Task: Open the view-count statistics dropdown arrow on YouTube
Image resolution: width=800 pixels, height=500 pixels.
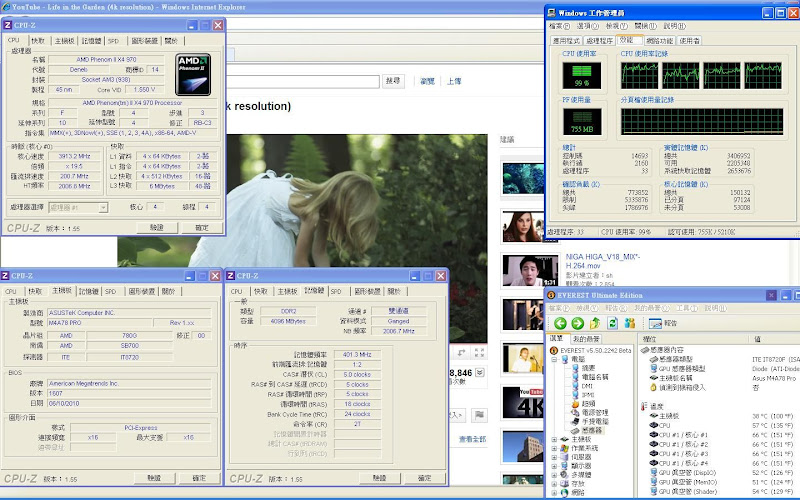Action: [x=480, y=373]
